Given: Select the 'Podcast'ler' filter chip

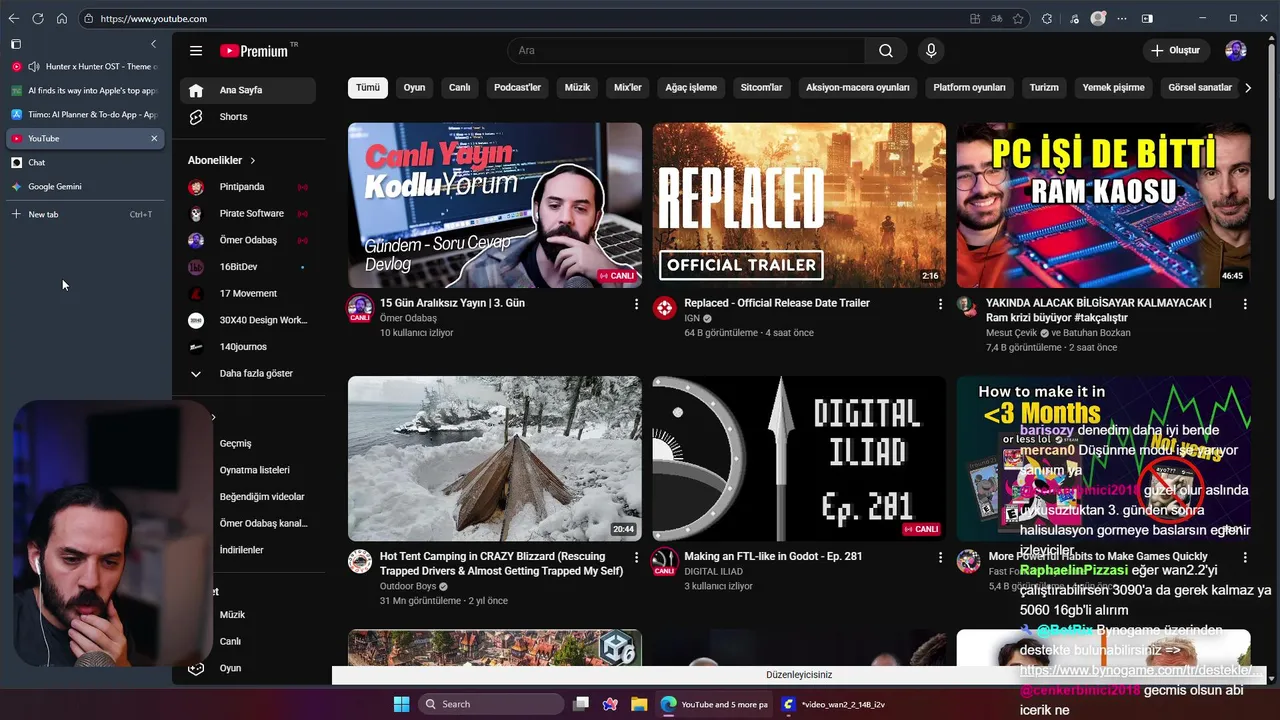Looking at the screenshot, I should coord(517,88).
